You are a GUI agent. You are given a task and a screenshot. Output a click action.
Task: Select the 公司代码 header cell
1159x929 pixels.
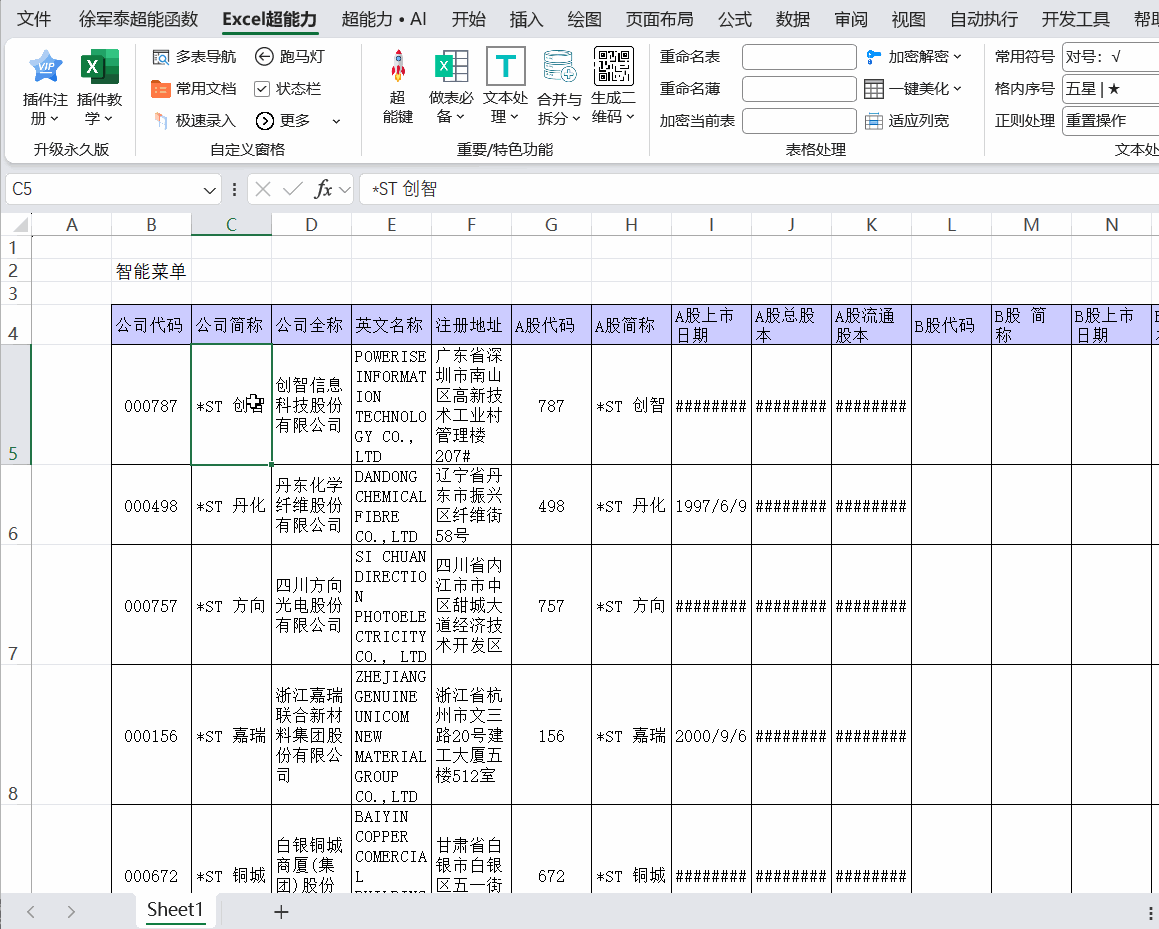151,325
